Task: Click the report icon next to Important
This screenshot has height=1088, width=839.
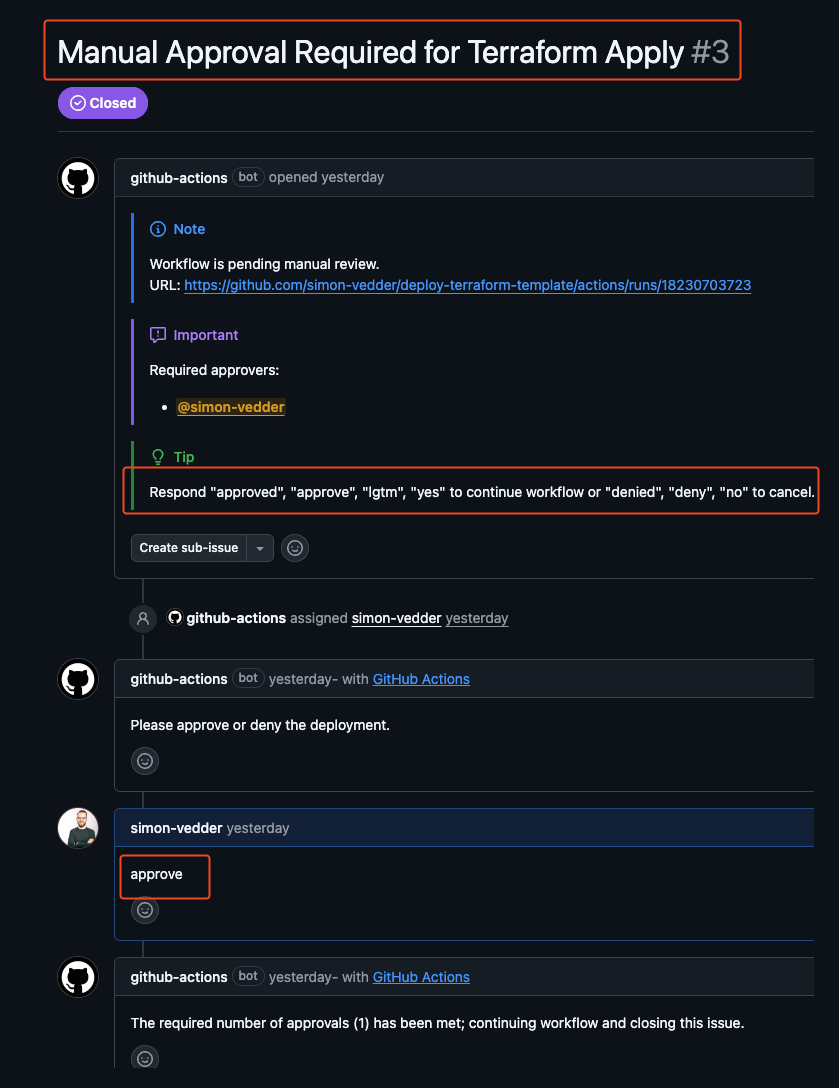Action: [158, 335]
